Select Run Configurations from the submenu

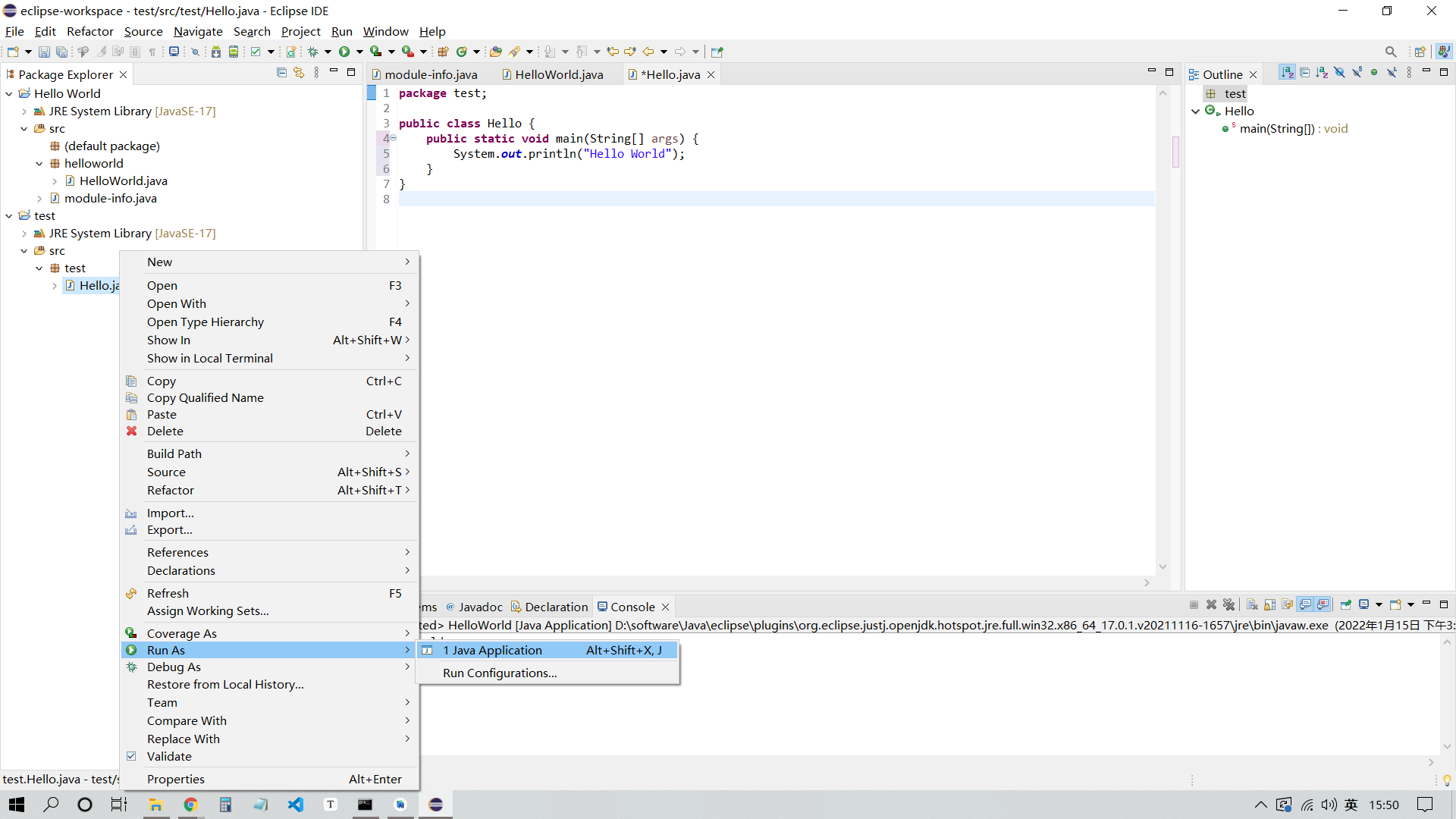[x=499, y=673]
